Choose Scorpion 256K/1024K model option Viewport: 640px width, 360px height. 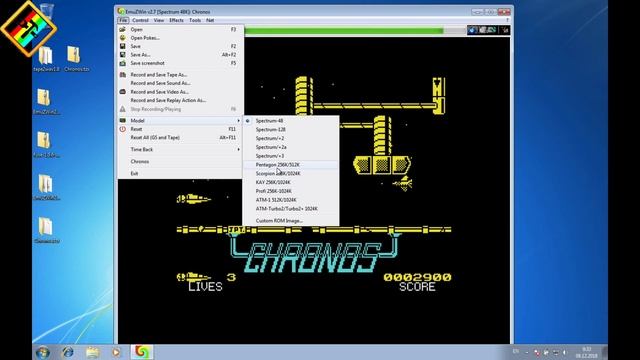tap(291, 173)
